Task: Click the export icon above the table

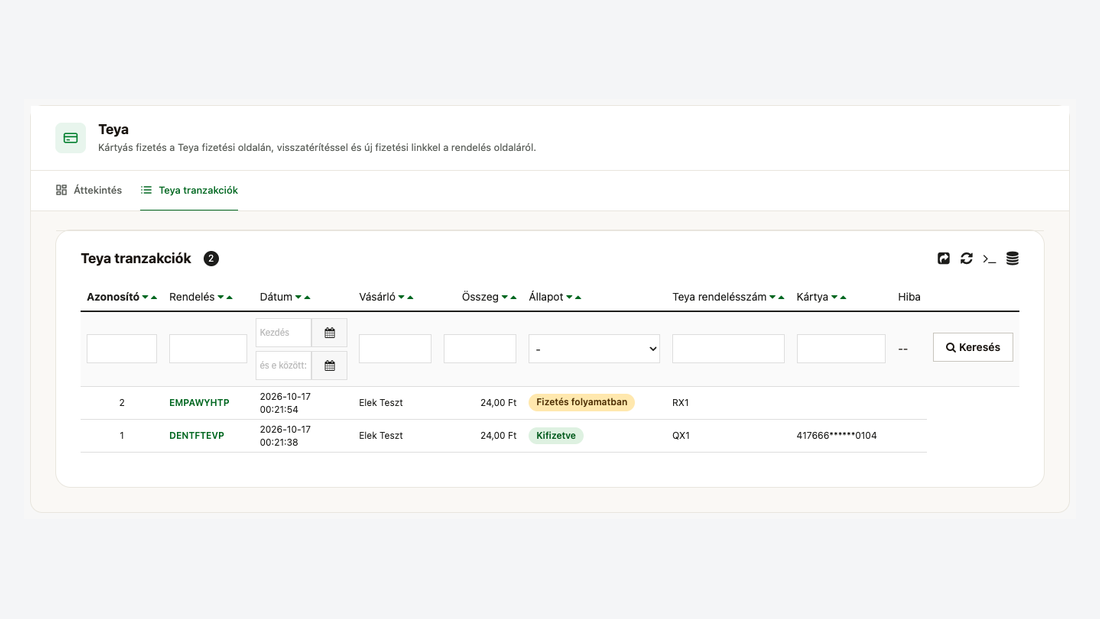Action: click(944, 258)
